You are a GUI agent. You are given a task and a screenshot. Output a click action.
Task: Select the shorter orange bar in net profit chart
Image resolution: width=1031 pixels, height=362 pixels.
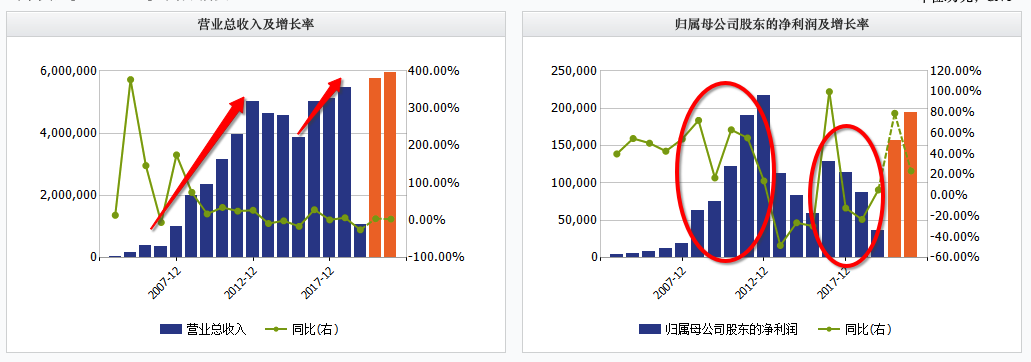tap(894, 198)
